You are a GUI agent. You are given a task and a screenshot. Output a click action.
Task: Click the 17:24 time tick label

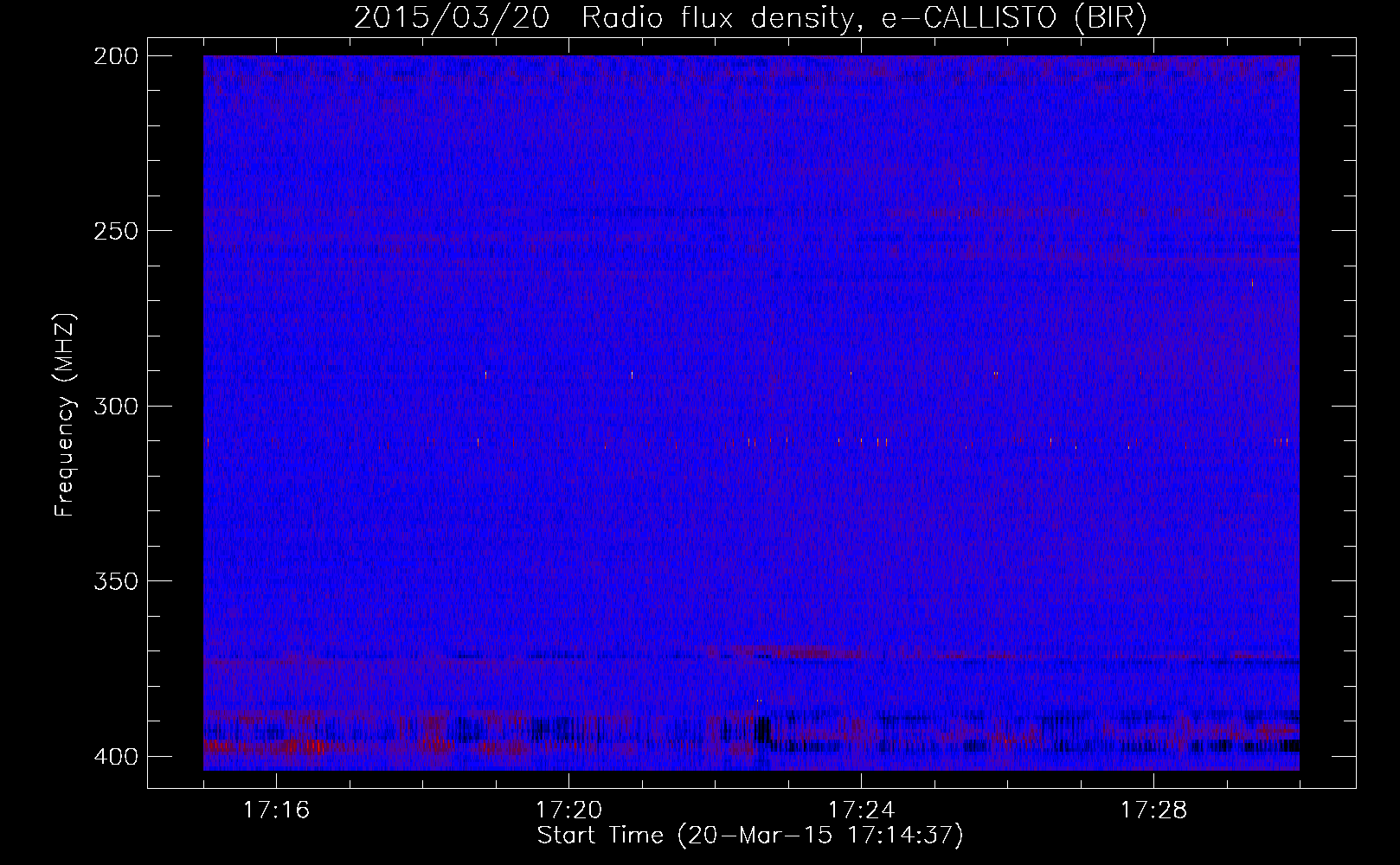point(861,811)
